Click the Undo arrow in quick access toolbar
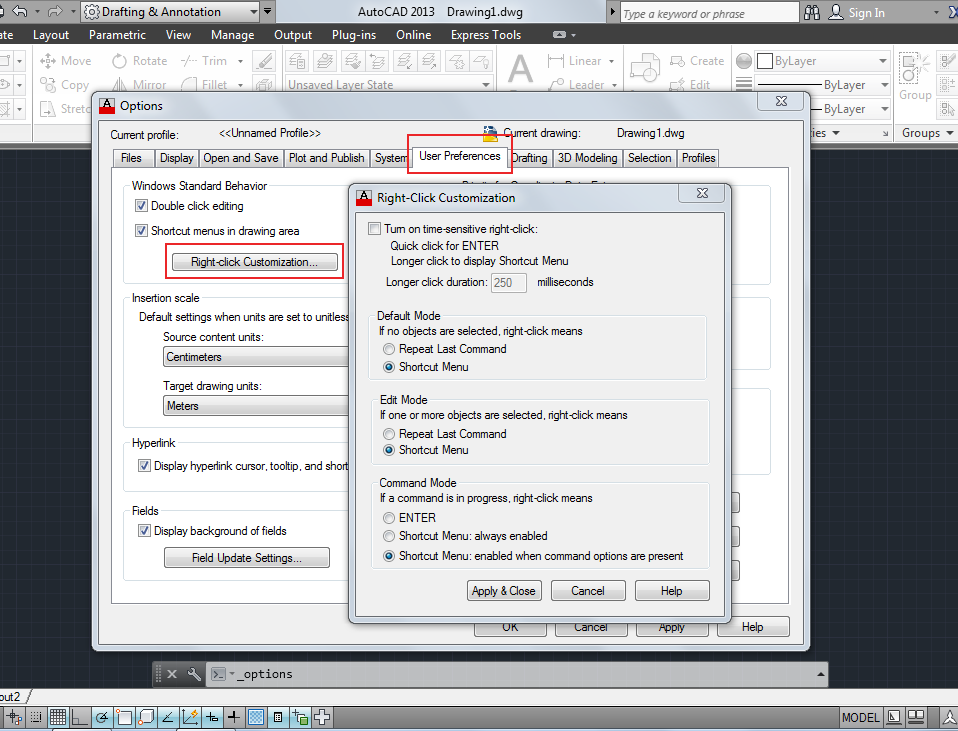Viewport: 958px width, 731px height. pyautogui.click(x=20, y=12)
